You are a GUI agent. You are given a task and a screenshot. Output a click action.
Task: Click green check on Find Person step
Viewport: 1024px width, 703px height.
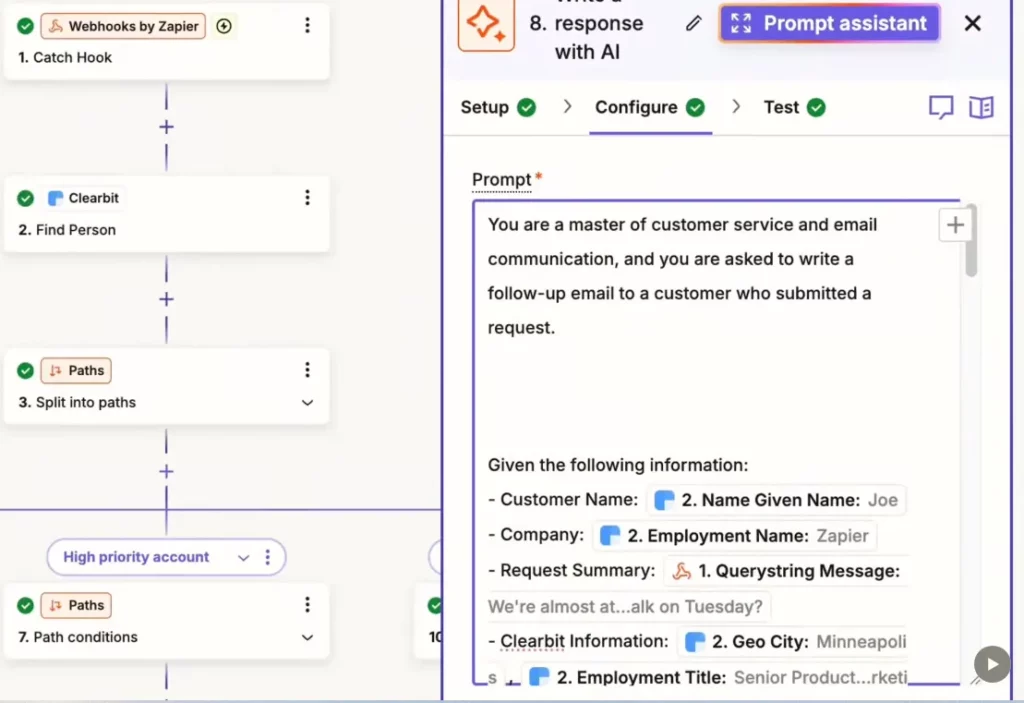coord(25,198)
